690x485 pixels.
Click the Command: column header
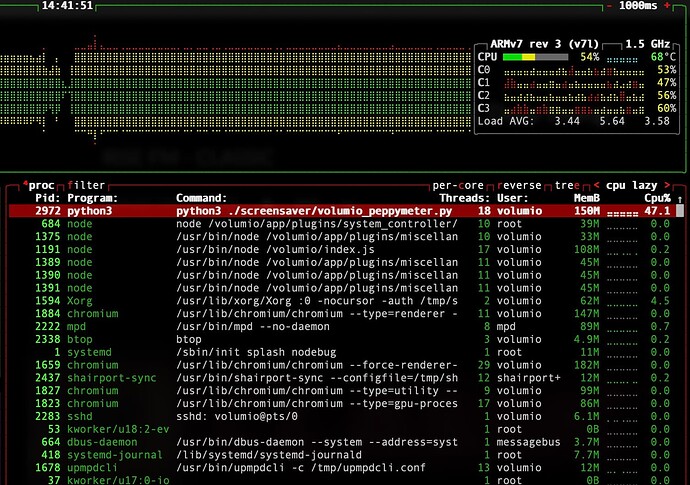point(202,198)
